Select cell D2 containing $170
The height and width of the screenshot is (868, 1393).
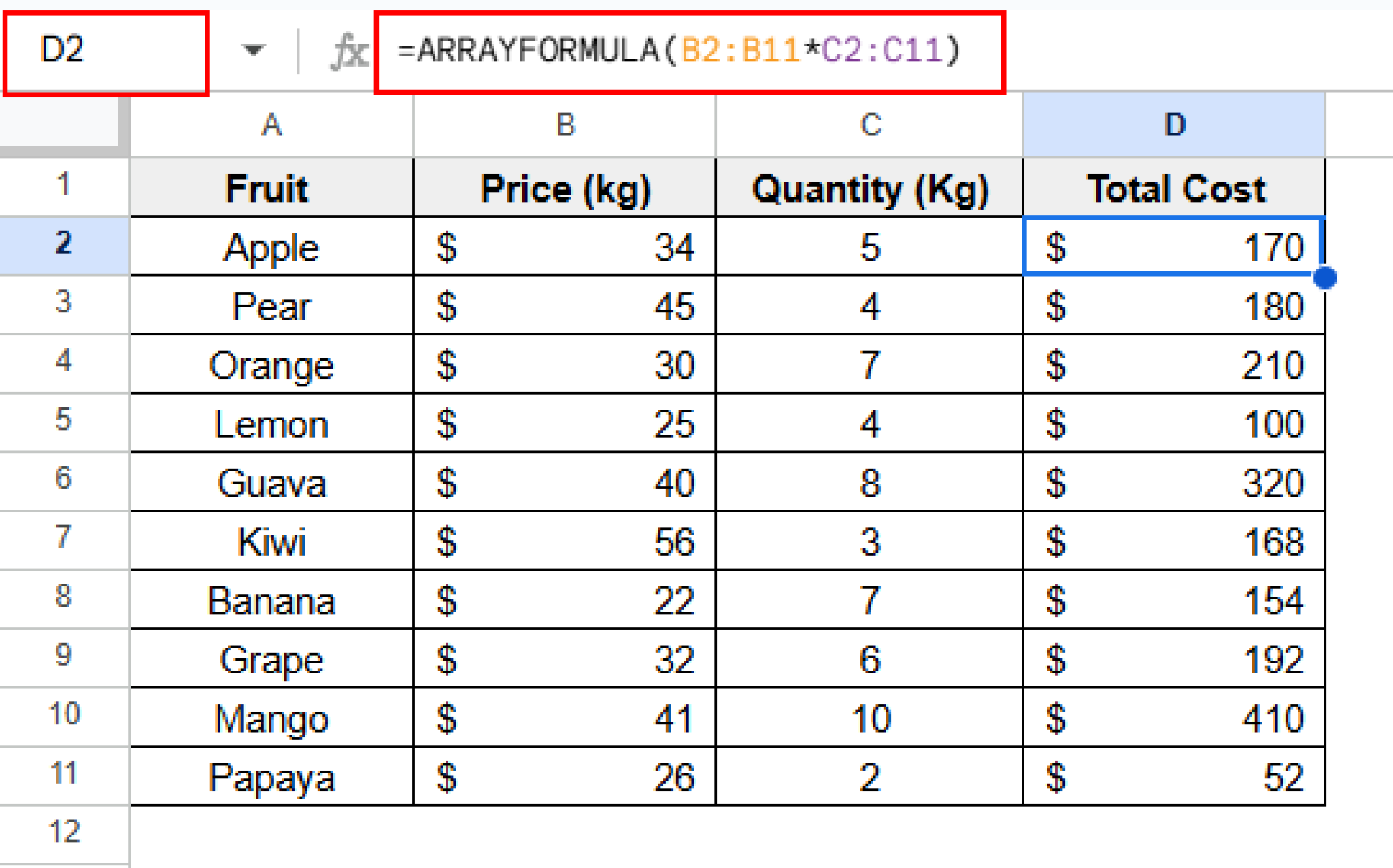tap(1173, 246)
